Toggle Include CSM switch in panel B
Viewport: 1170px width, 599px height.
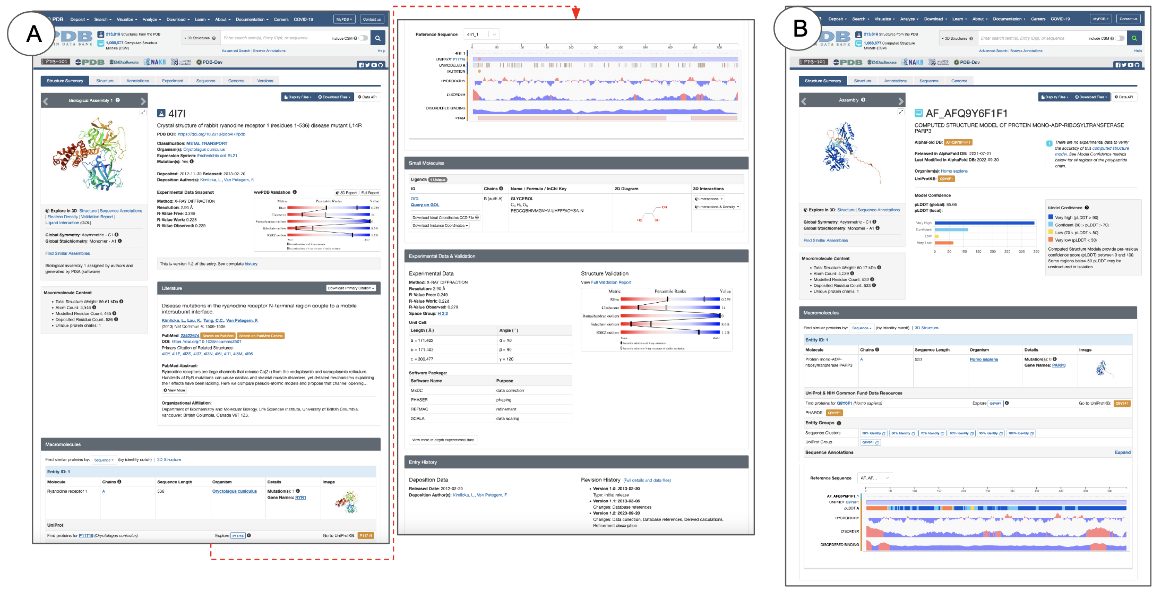point(1120,37)
